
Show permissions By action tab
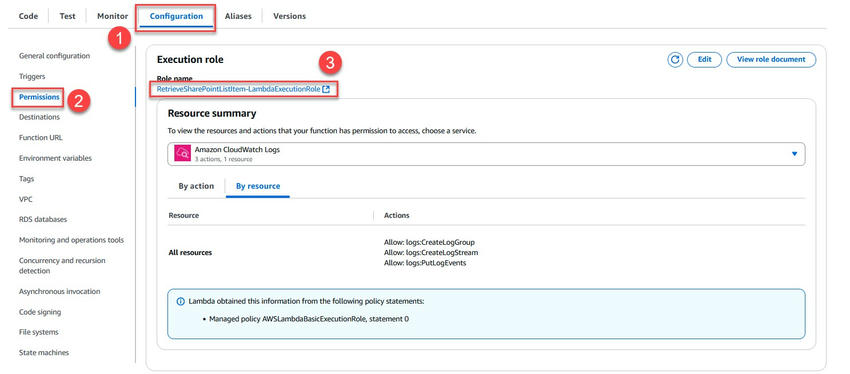click(x=196, y=186)
